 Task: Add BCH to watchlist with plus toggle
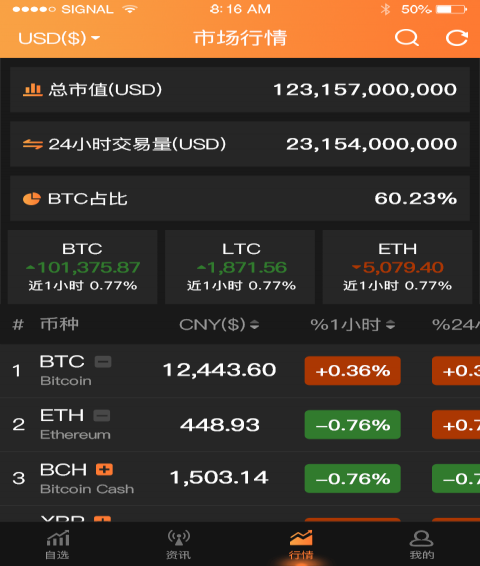tap(104, 470)
